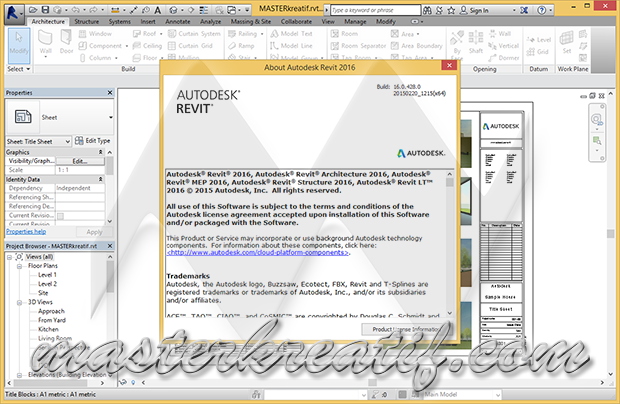Toggle the Current Revision checkbox in Properties
620x404 pixels.
(x=60, y=216)
